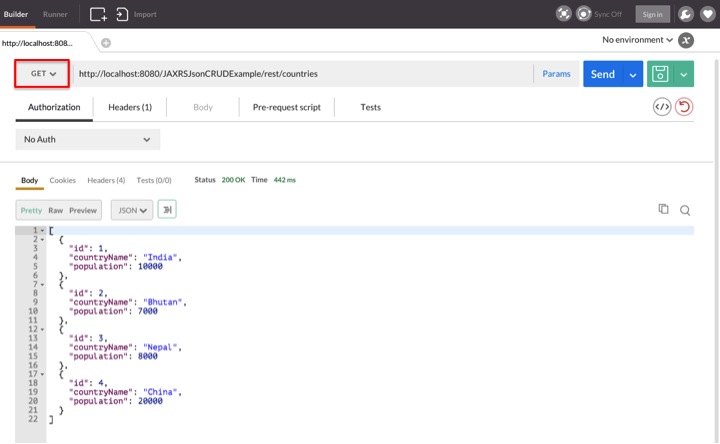Screen dimensions: 720x444
Task: Collapse JSON array at line 1
Action: (42, 230)
